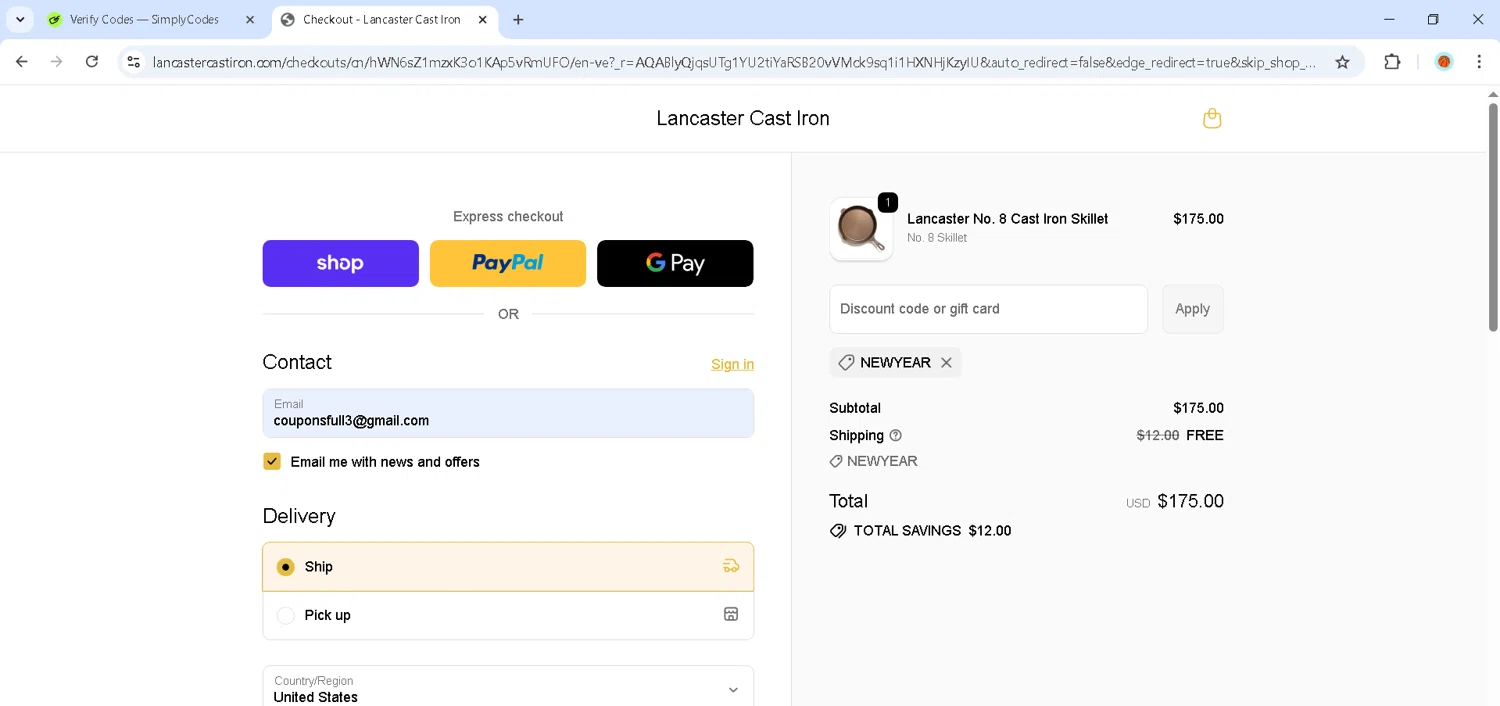Pay with Shop Pay button
This screenshot has width=1500, height=706.
pos(341,263)
